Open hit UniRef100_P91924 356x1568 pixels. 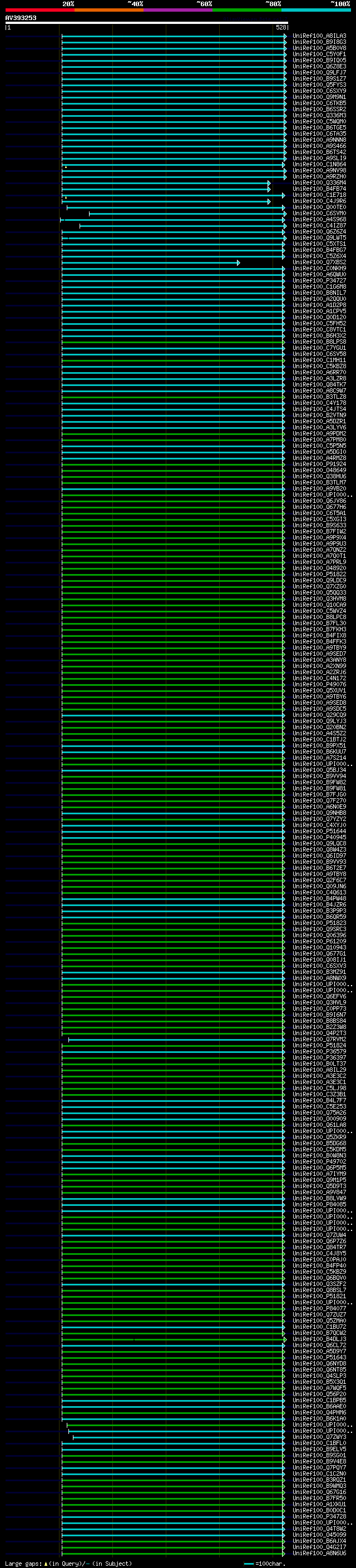pos(319,464)
